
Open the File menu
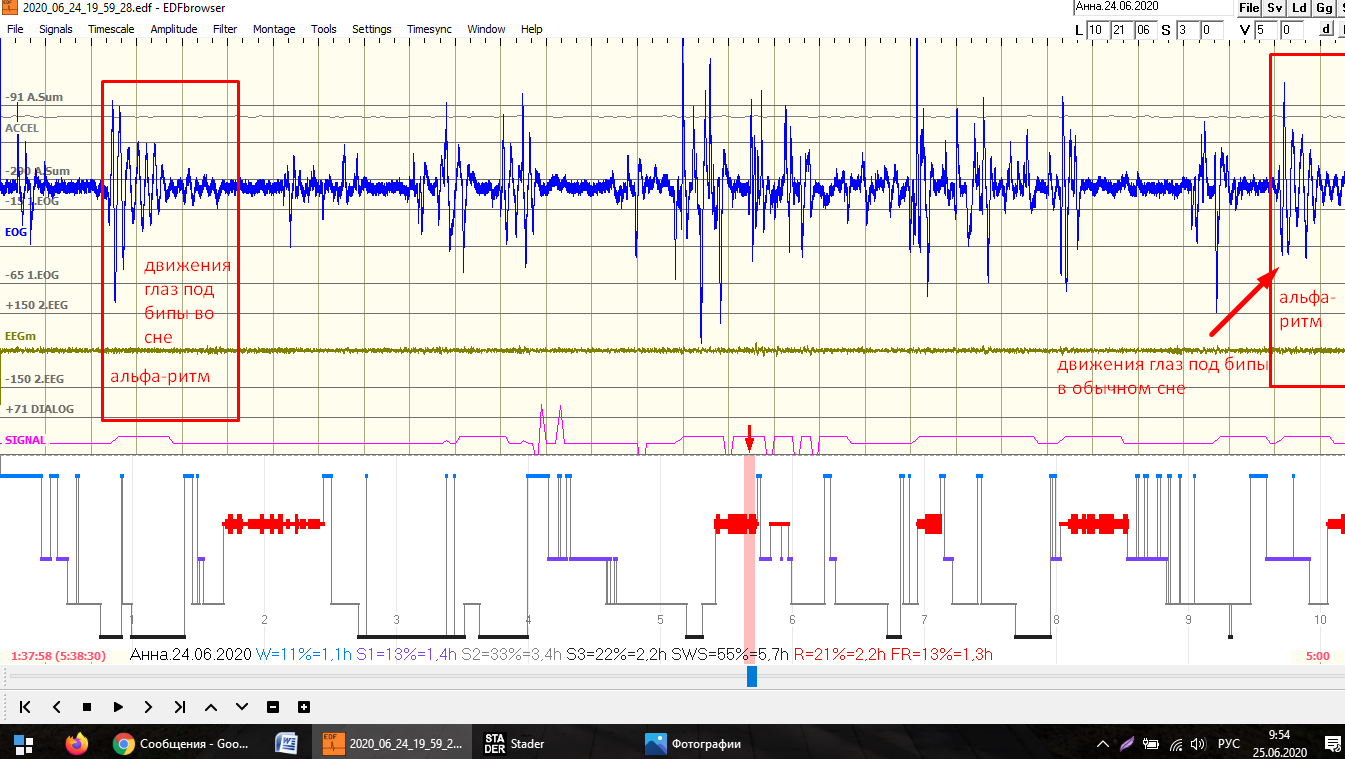click(x=15, y=29)
